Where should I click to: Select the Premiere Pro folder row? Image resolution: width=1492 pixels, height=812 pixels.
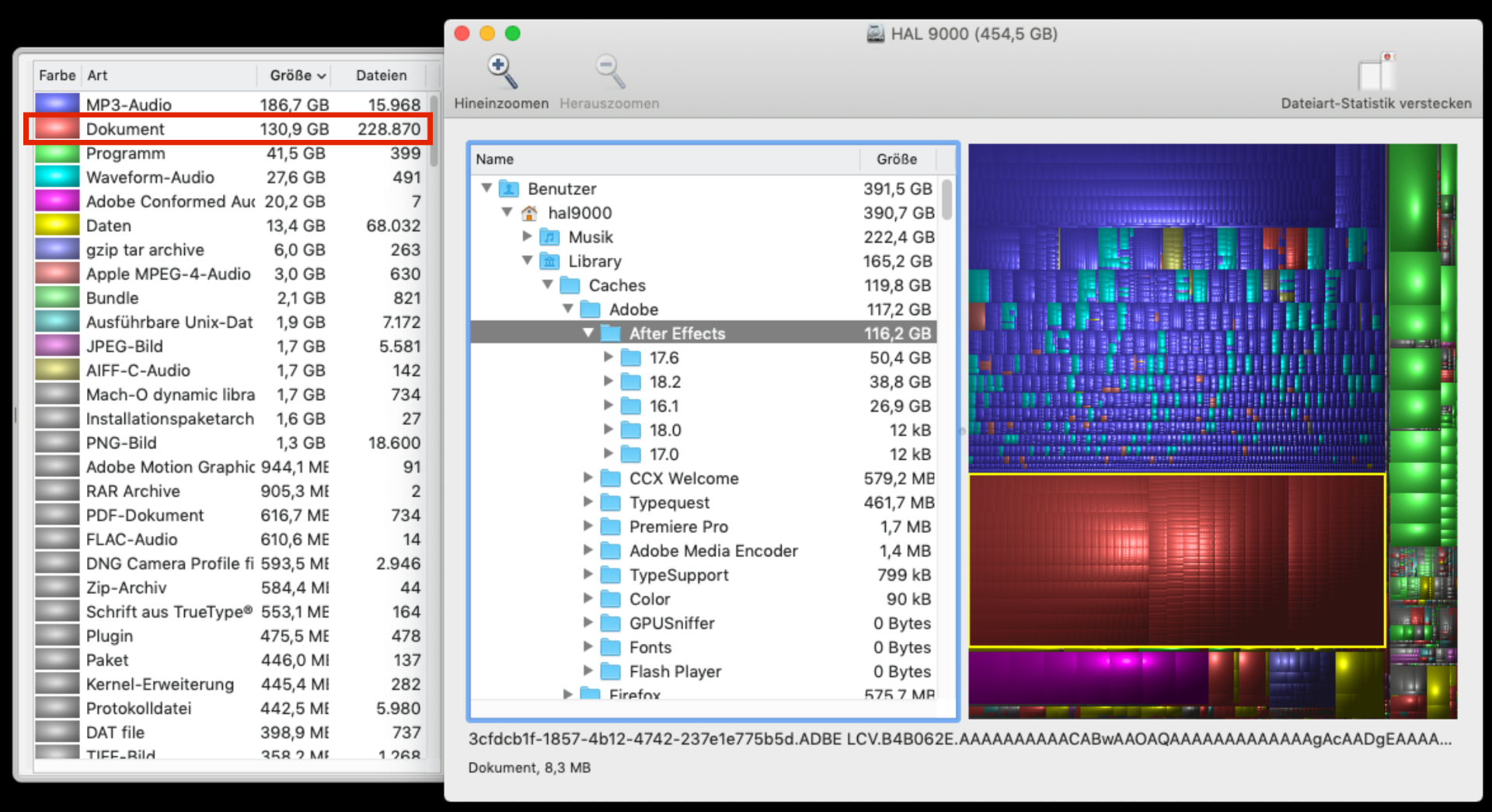[x=678, y=527]
